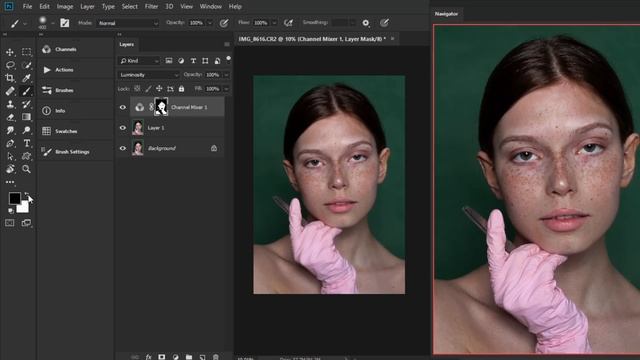Open the brush Mode dropdown
The height and width of the screenshot is (360, 640).
point(128,23)
